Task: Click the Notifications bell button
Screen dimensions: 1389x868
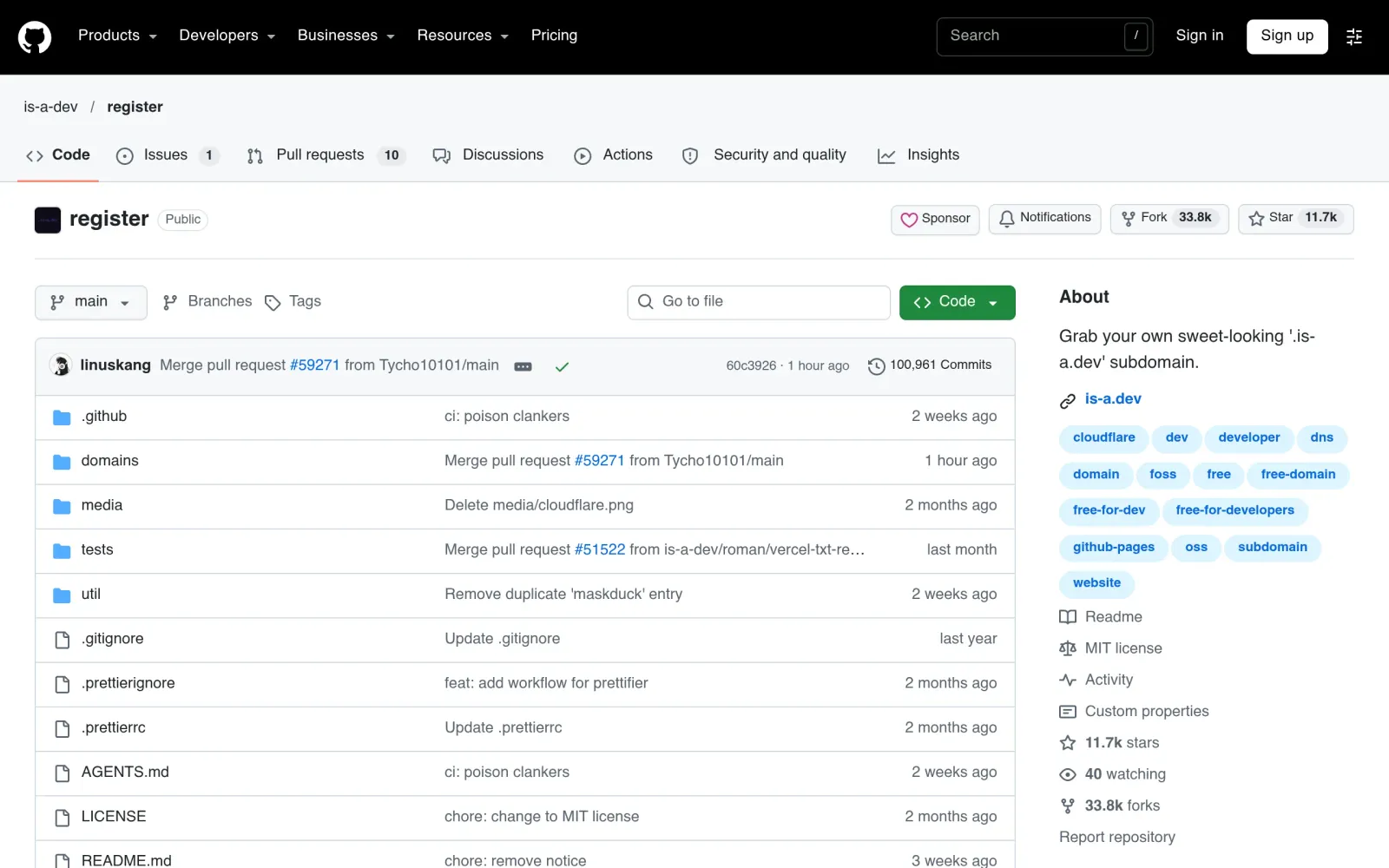Action: (x=1045, y=219)
